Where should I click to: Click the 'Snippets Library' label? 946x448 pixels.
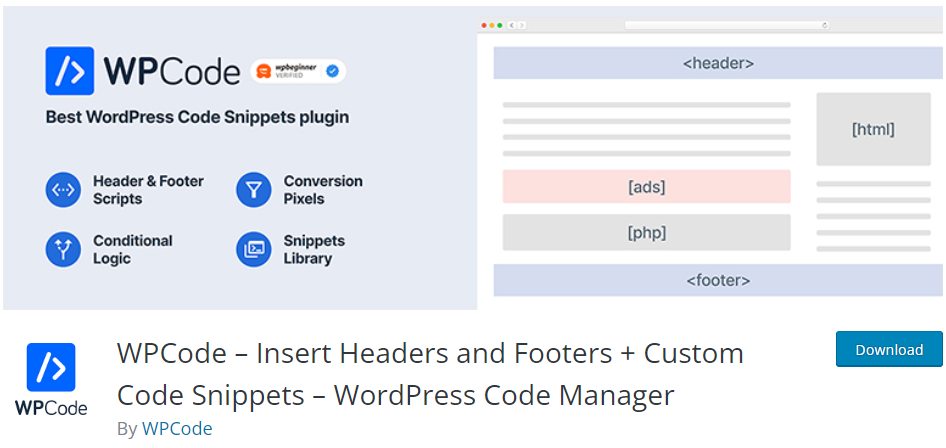tap(314, 250)
